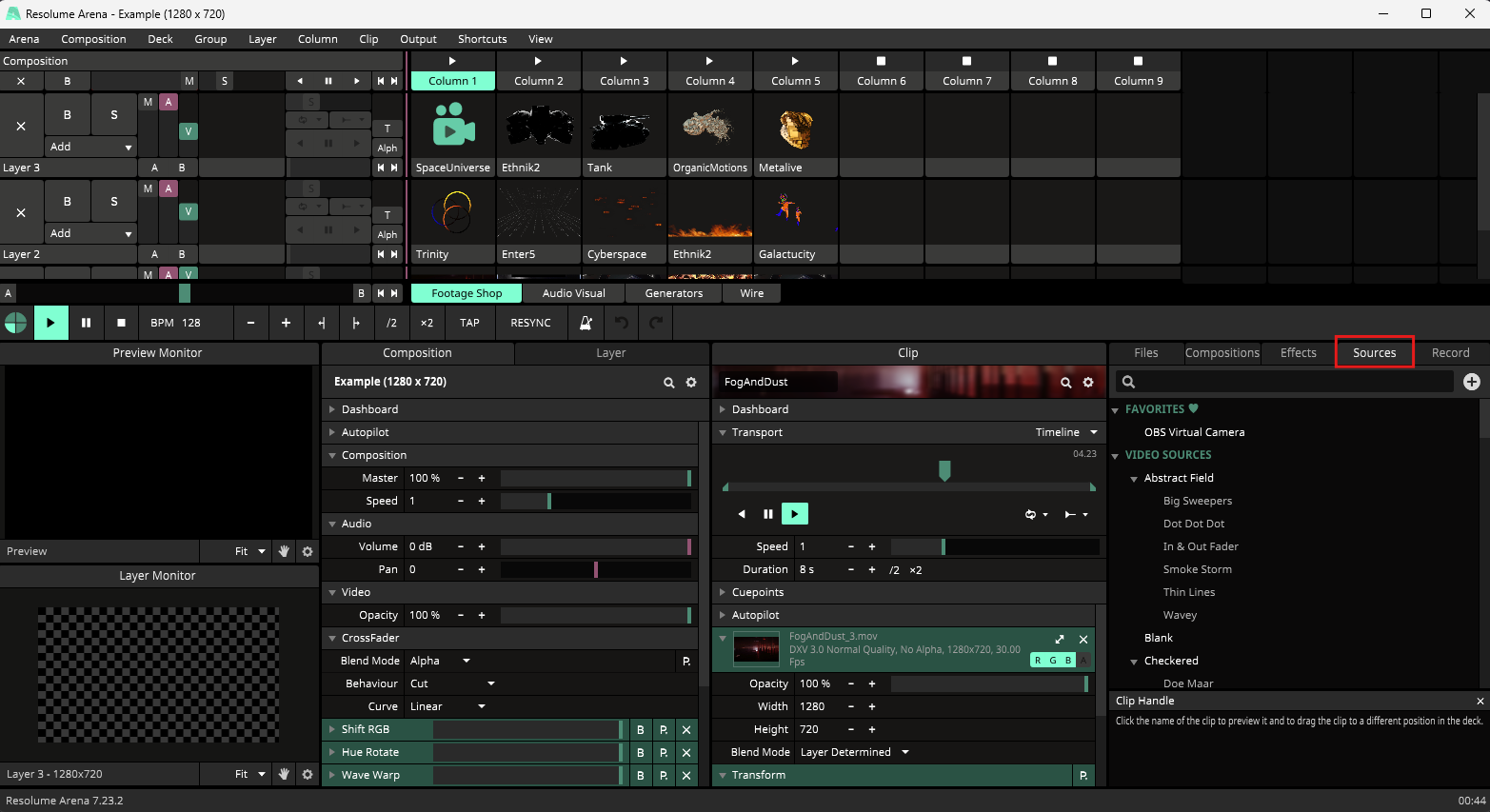Toggle Bypass button on Layer 2

tap(67, 202)
